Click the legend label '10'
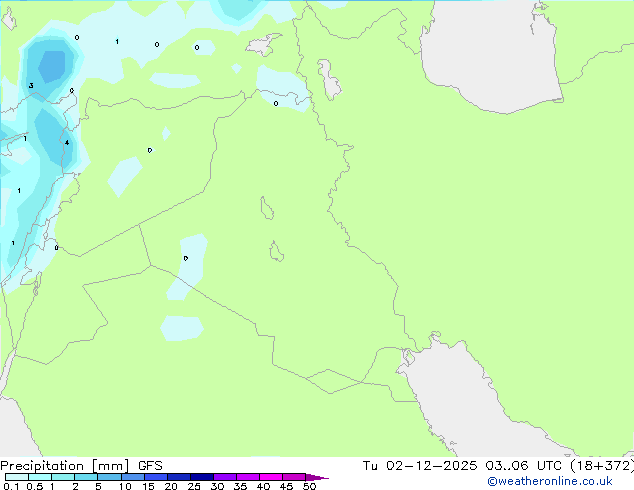The width and height of the screenshot is (634, 490). click(125, 486)
